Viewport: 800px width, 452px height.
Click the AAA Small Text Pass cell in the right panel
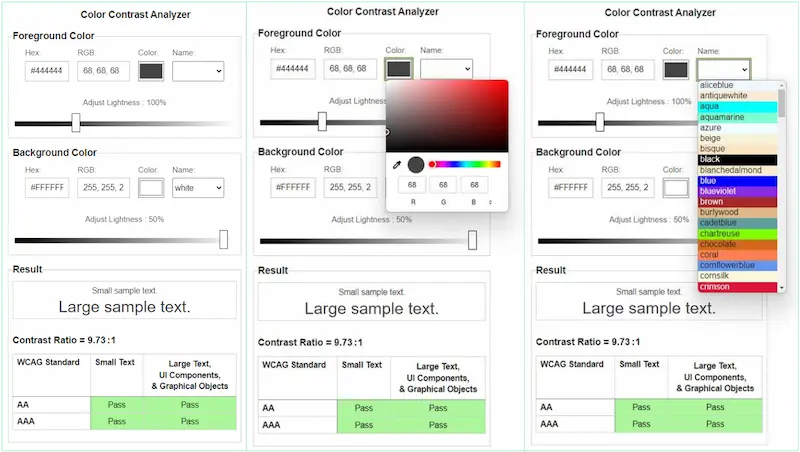coord(641,424)
